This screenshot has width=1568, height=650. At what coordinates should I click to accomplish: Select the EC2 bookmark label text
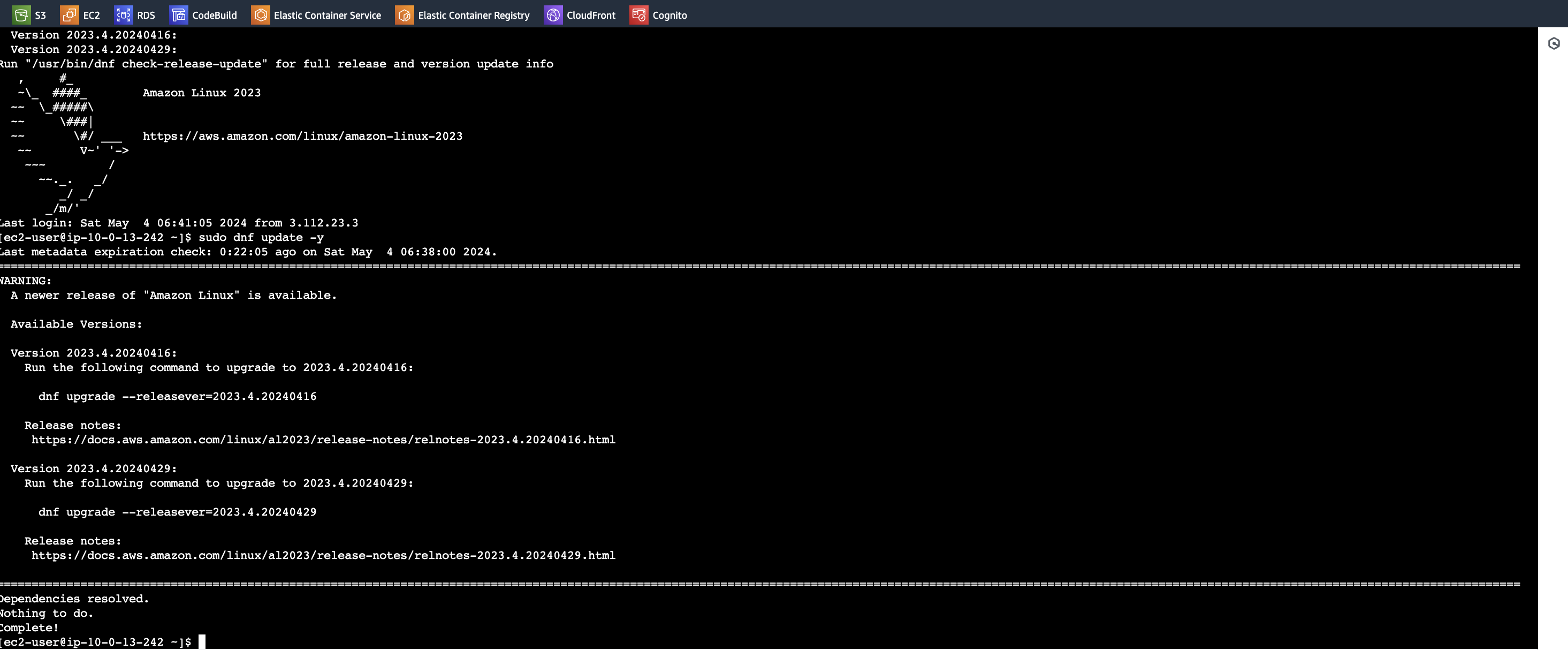92,15
